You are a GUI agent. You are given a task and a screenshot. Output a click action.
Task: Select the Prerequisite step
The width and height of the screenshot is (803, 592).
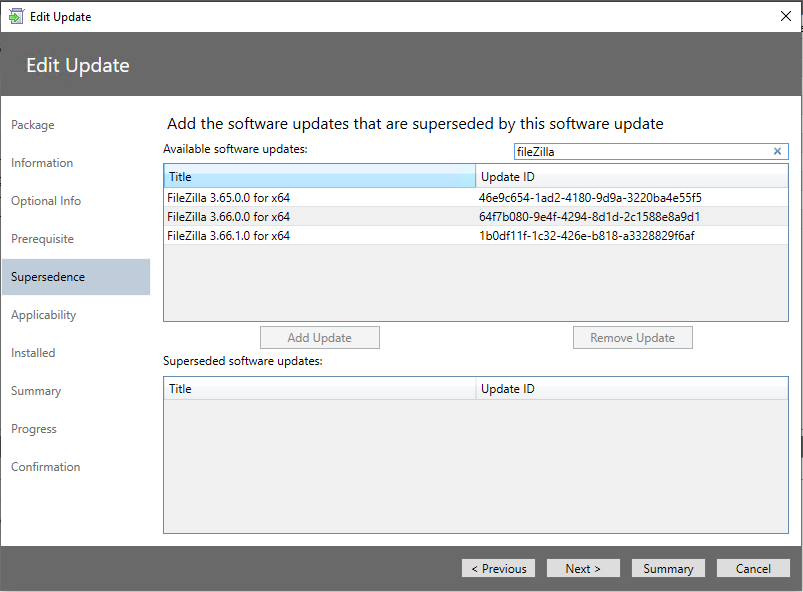pyautogui.click(x=43, y=239)
